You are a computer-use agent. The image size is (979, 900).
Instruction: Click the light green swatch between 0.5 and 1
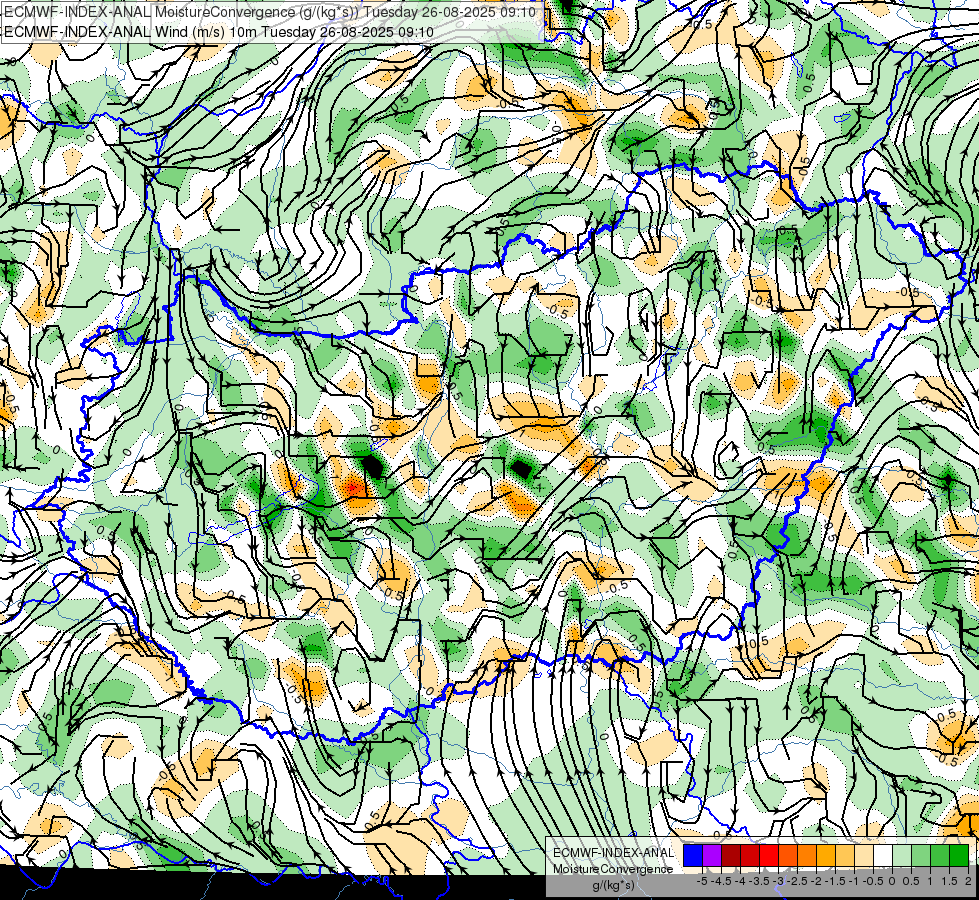point(921,855)
